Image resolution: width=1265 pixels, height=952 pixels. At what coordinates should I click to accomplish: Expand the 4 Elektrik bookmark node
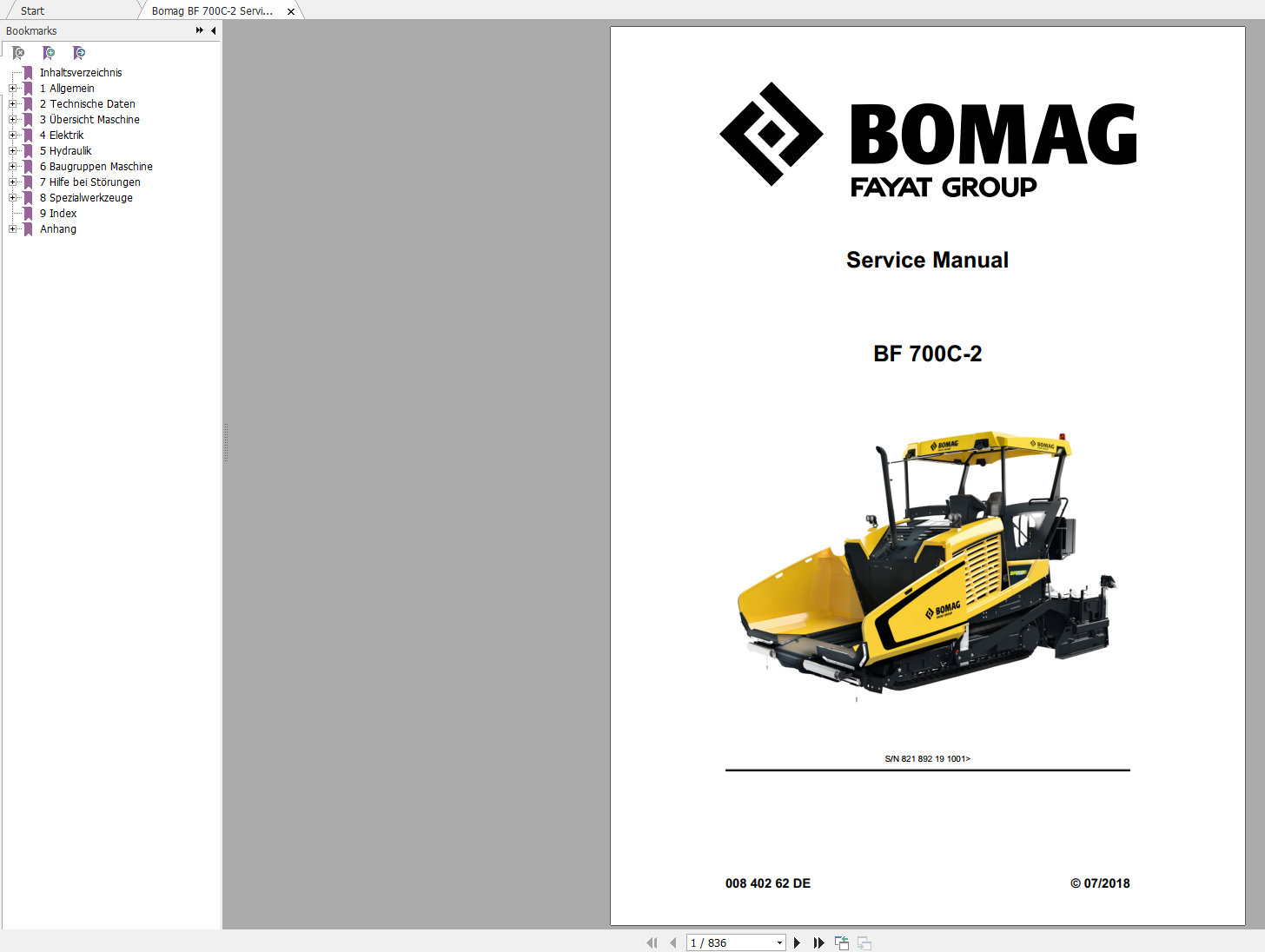coord(12,136)
